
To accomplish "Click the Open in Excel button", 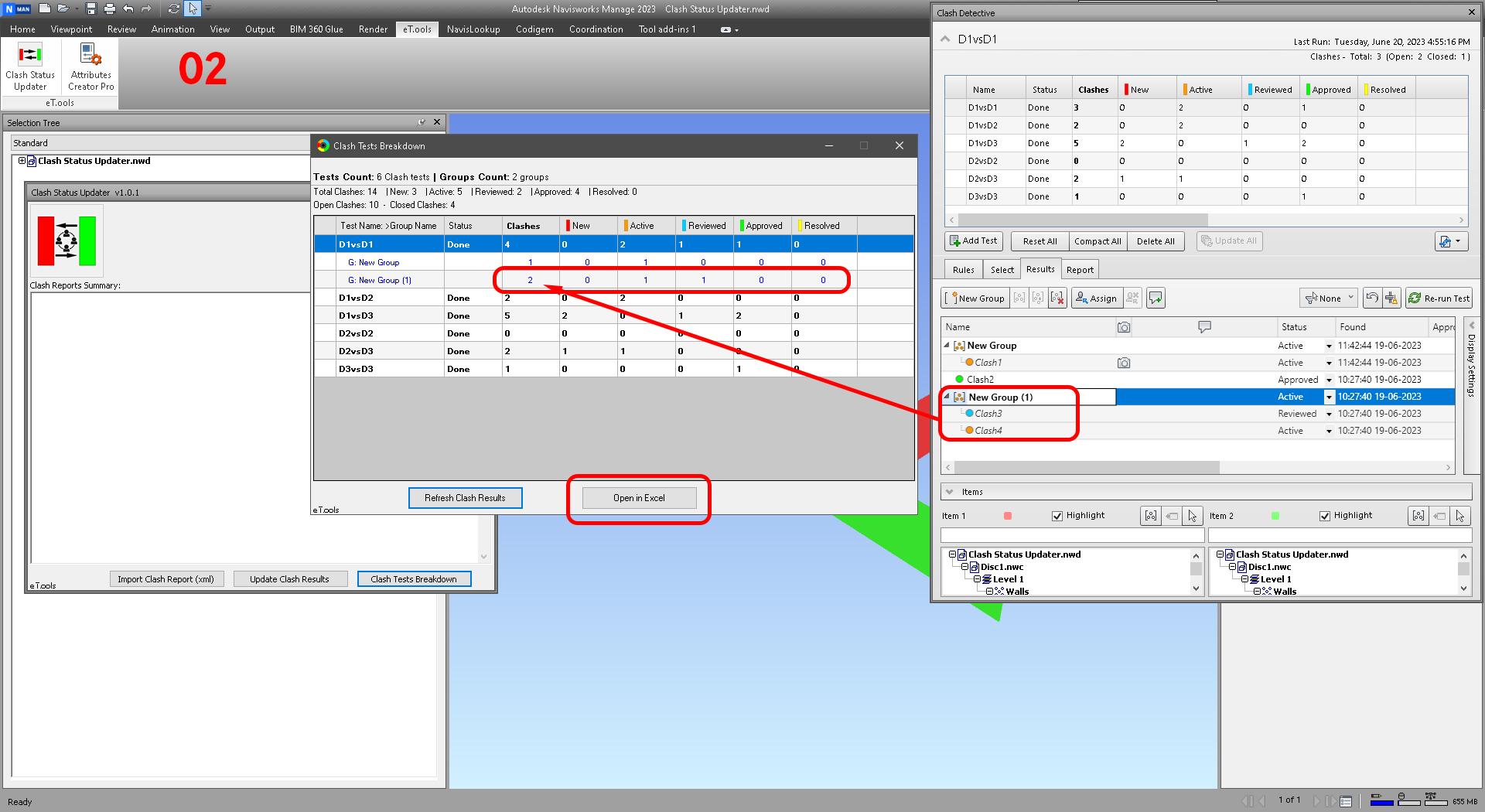I will tap(639, 498).
